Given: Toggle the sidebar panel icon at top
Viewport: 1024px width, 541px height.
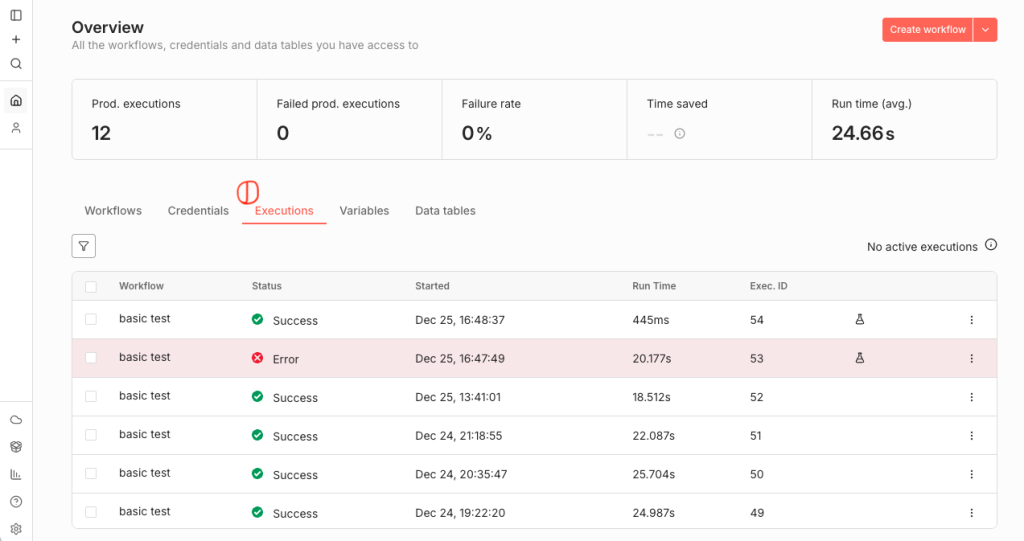Looking at the screenshot, I should tap(16, 15).
